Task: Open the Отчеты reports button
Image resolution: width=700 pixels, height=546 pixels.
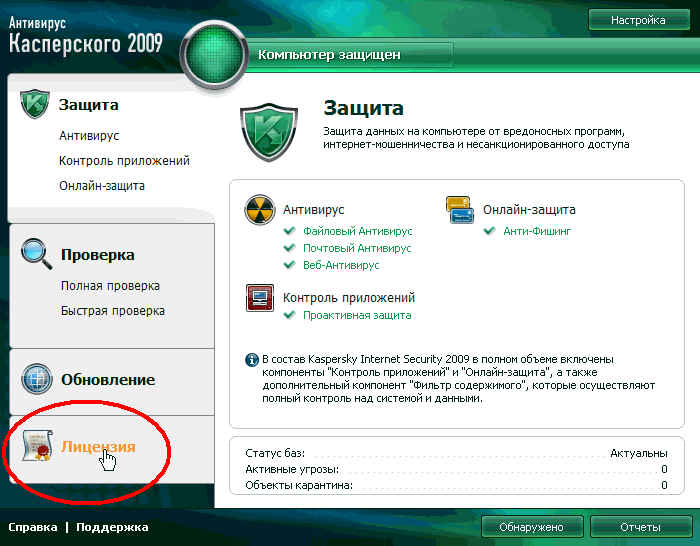Action: pyautogui.click(x=641, y=527)
